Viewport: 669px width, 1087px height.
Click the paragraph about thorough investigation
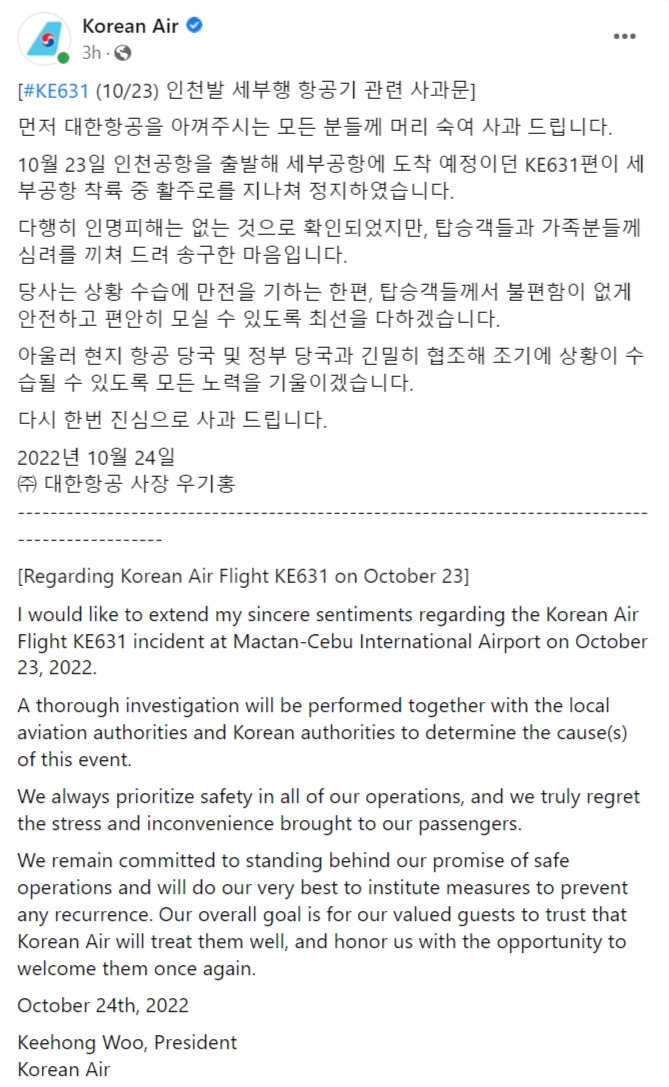click(322, 732)
